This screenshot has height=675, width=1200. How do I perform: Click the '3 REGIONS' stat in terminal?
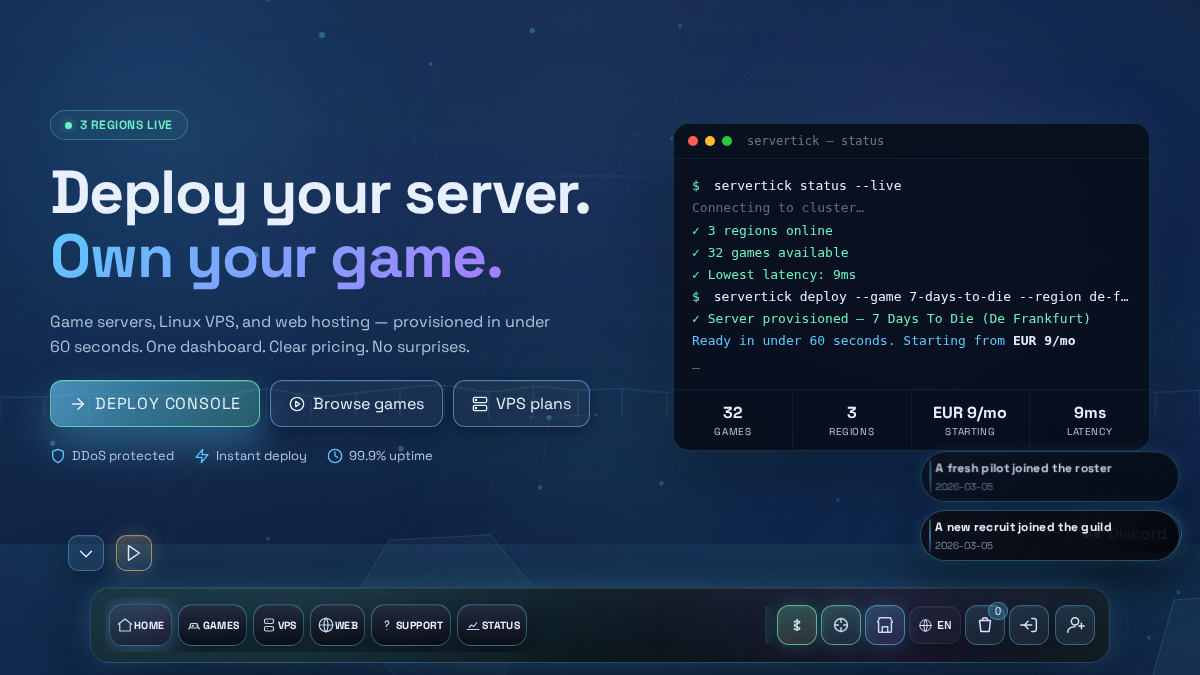pos(852,420)
